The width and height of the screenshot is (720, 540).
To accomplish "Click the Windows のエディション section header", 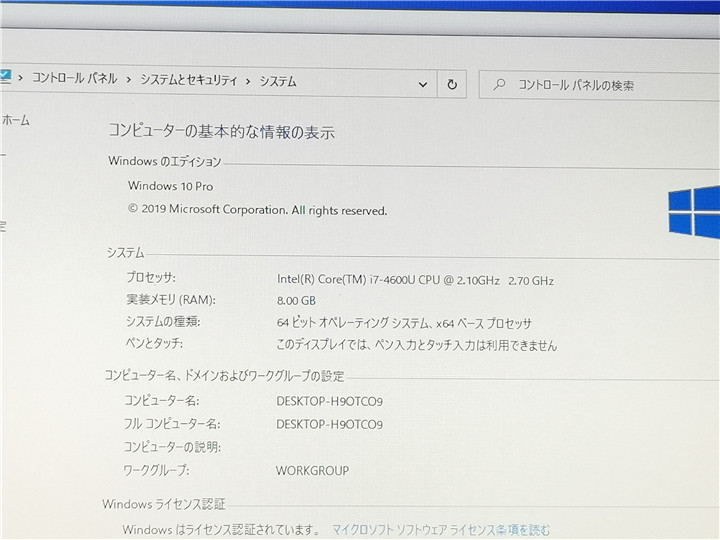I will 165,161.
